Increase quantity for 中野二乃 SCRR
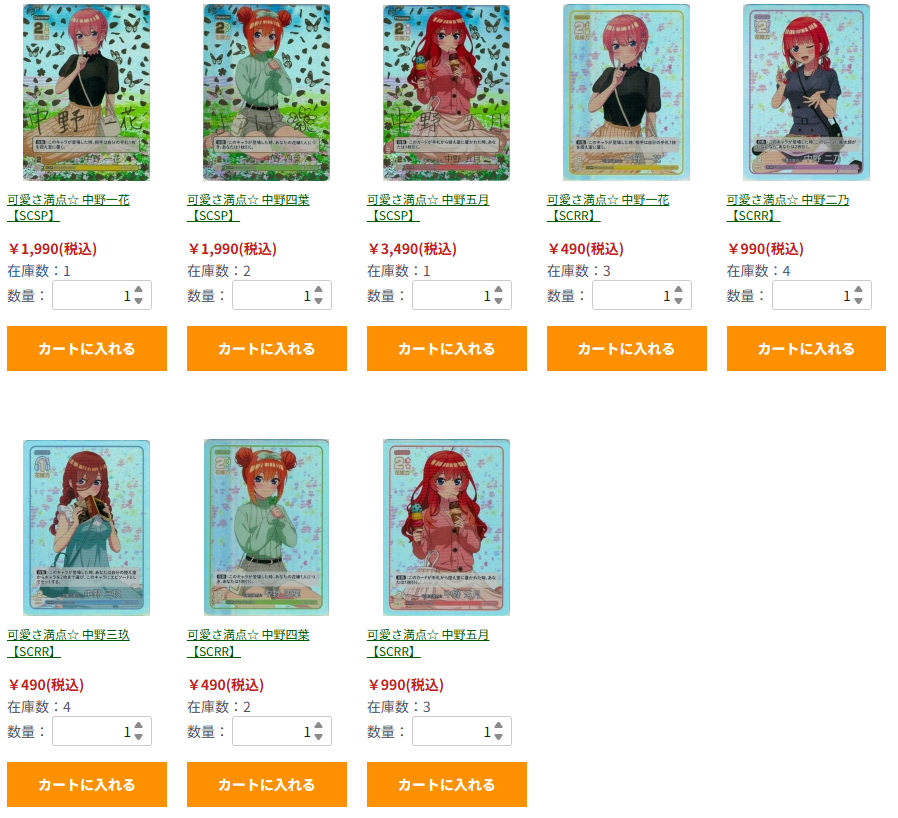The height and width of the screenshot is (818, 898). click(858, 290)
